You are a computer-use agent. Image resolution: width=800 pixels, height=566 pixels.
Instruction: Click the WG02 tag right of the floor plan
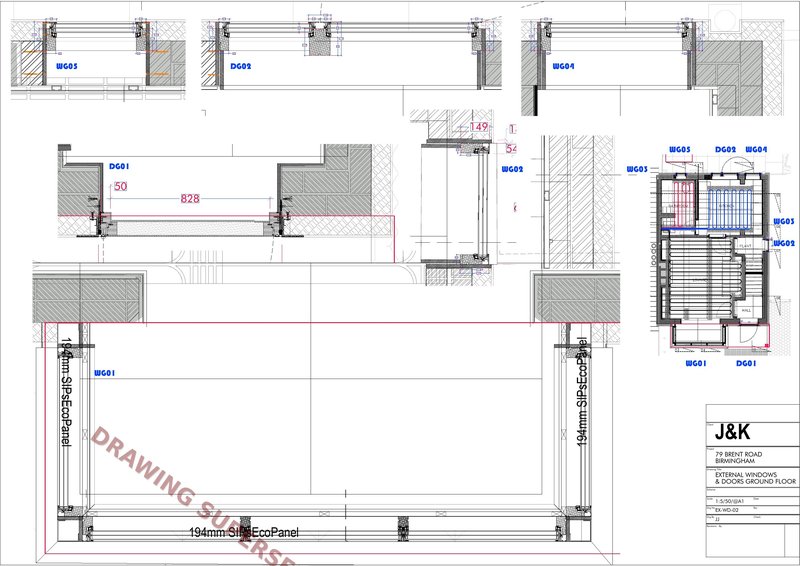tap(784, 243)
